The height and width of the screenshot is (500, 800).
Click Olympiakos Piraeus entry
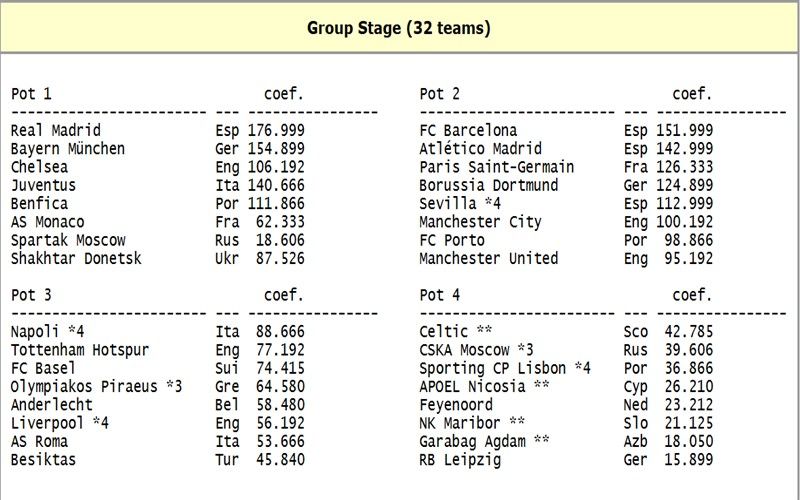pyautogui.click(x=84, y=387)
